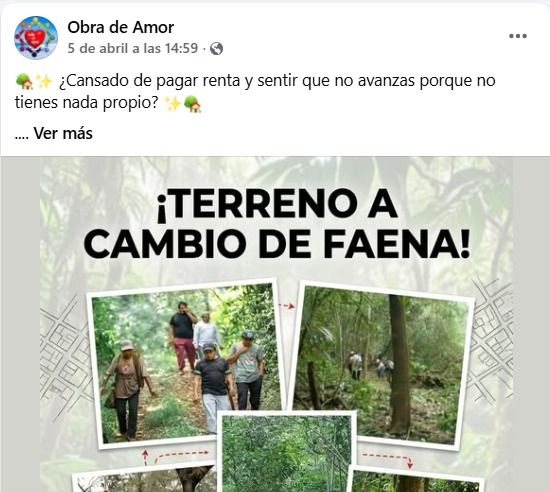Open the photo of people walking on the trail
This screenshot has height=492, width=550.
coord(186,363)
